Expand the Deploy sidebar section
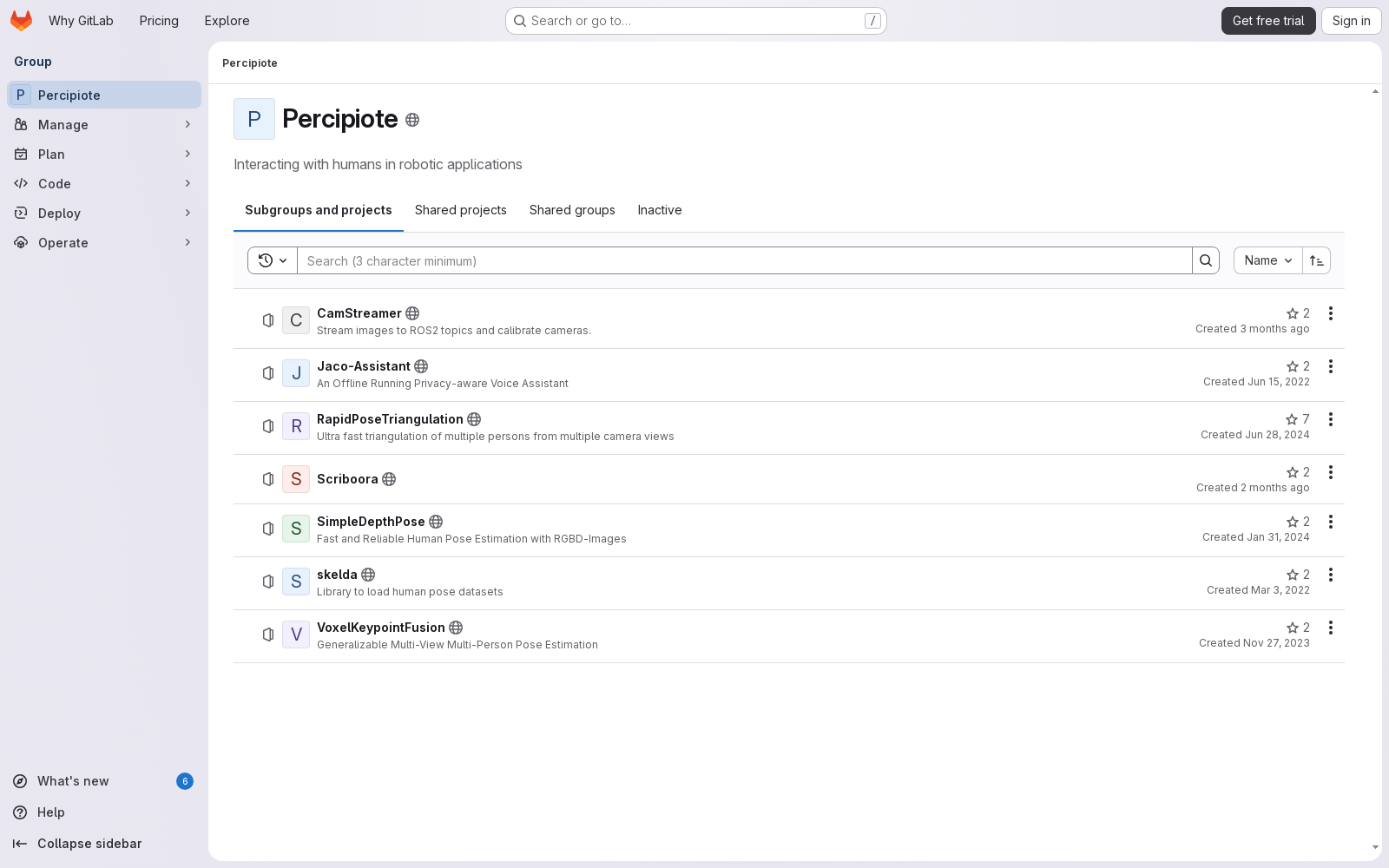The image size is (1389, 868). click(x=104, y=213)
